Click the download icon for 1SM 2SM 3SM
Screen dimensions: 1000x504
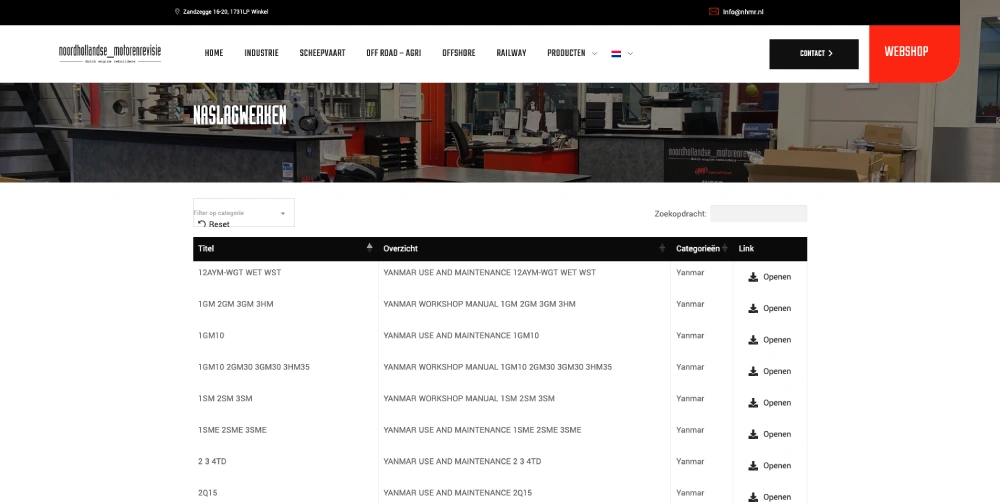(x=753, y=403)
